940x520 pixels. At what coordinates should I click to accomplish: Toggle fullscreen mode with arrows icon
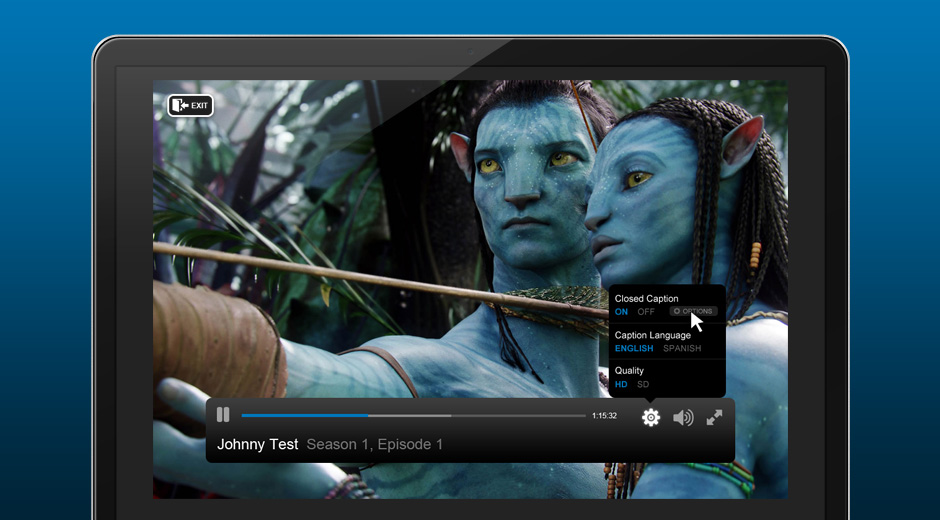(x=714, y=417)
